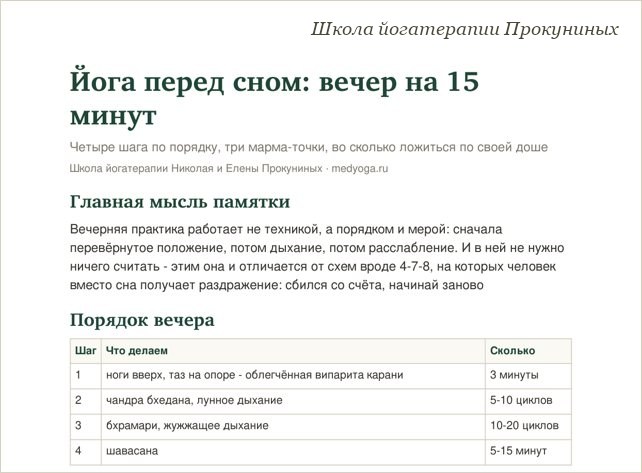Screen dimensions: 642x473
Task: Click the cell '3 минуты'
Action: click(528, 376)
